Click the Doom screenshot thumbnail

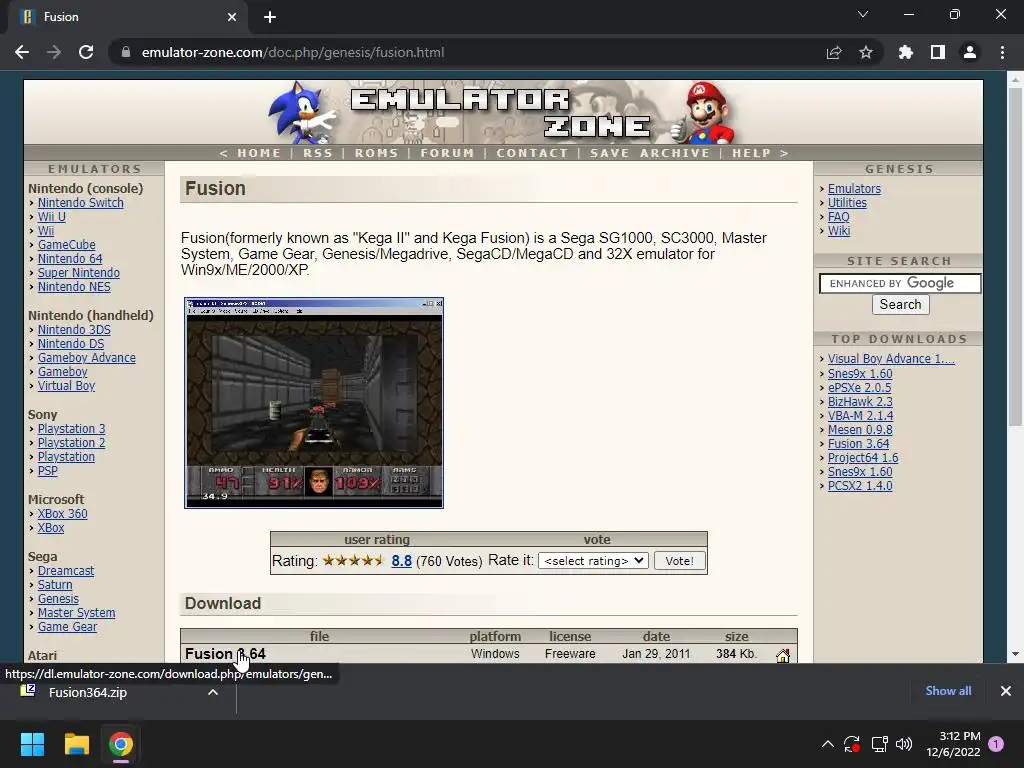pyautogui.click(x=314, y=403)
